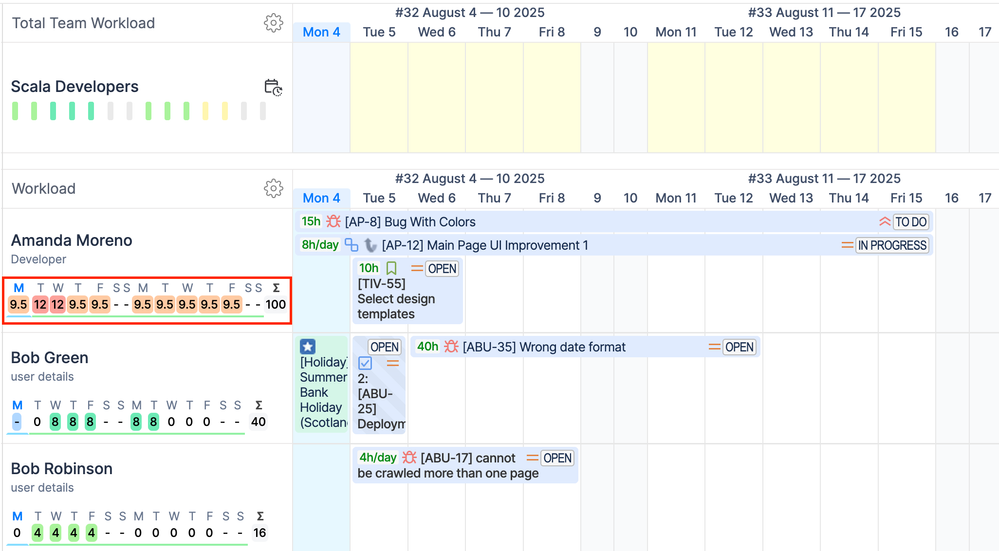The width and height of the screenshot is (999, 551).
Task: Click the OPEN status on ABU-35
Action: [739, 347]
